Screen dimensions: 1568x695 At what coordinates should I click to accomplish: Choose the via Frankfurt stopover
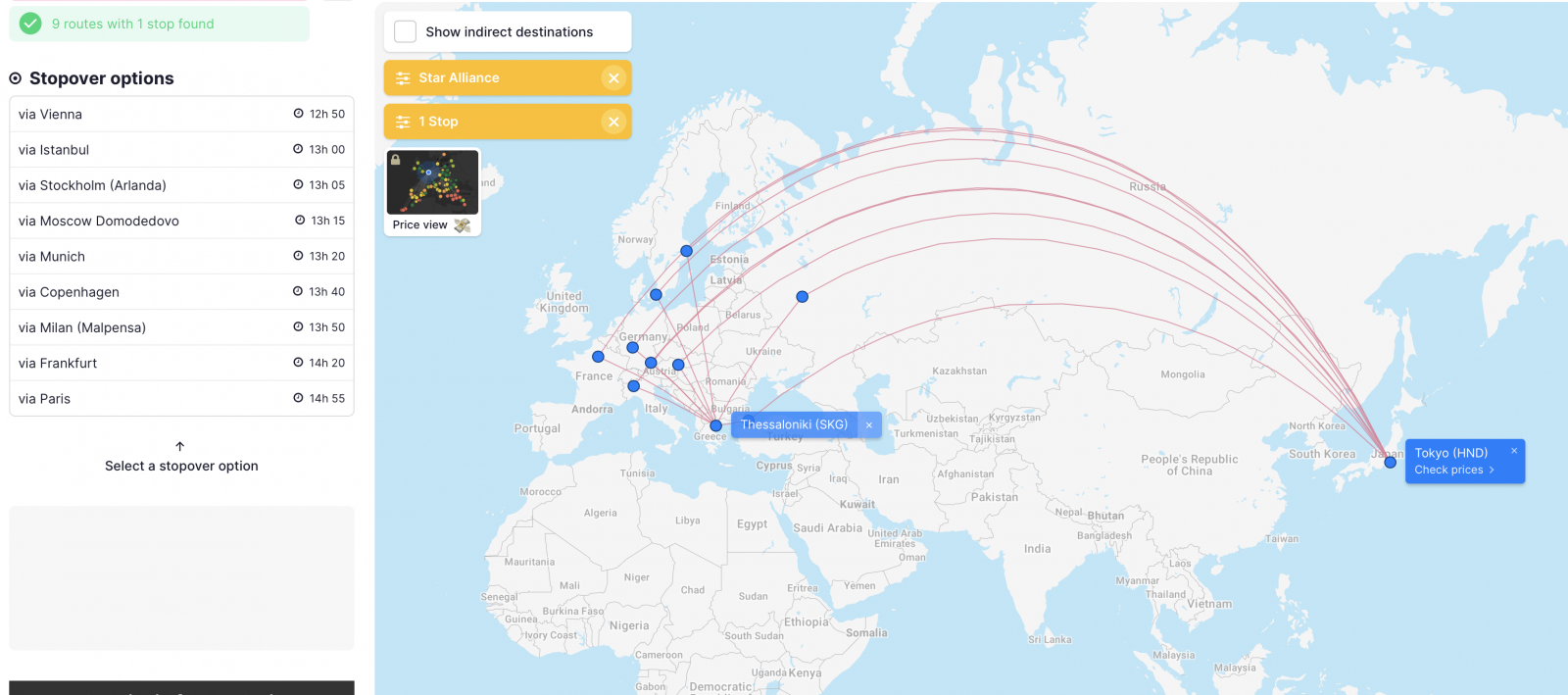tap(181, 364)
